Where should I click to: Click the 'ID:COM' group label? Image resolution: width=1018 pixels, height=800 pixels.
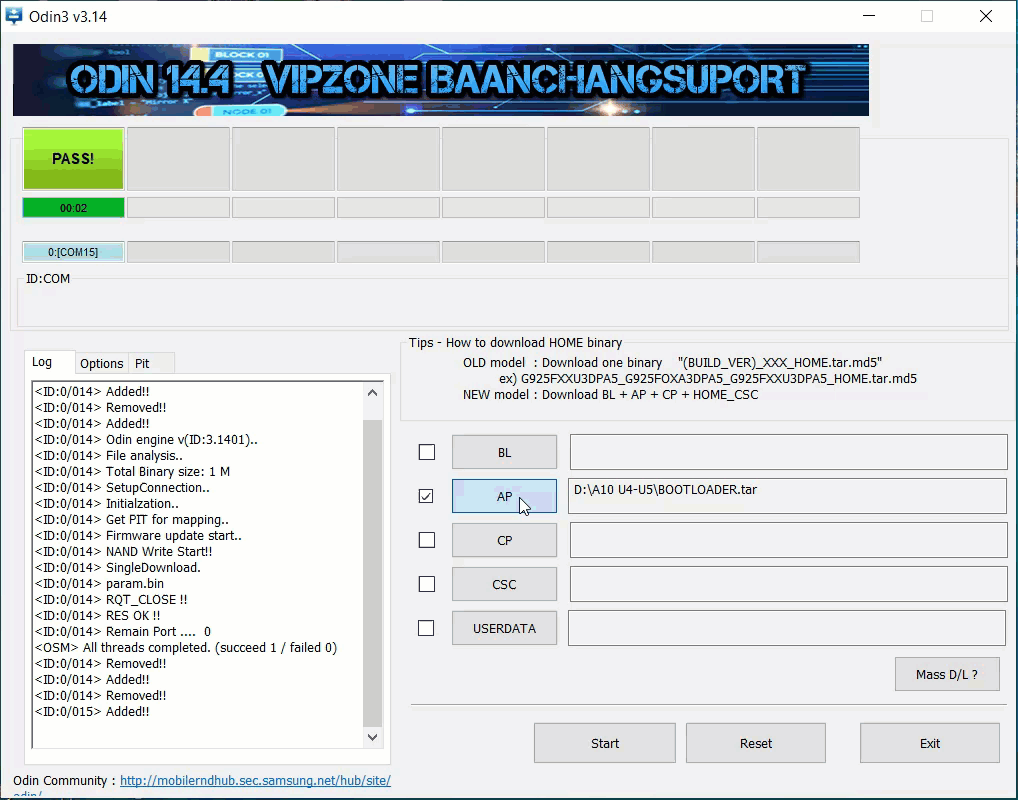point(48,279)
